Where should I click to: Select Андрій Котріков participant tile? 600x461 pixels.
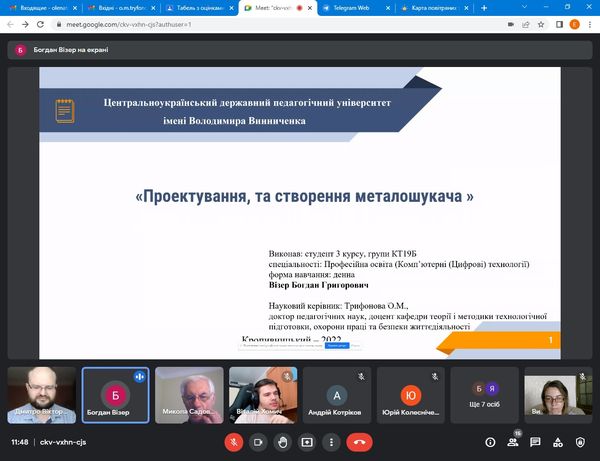[337, 395]
